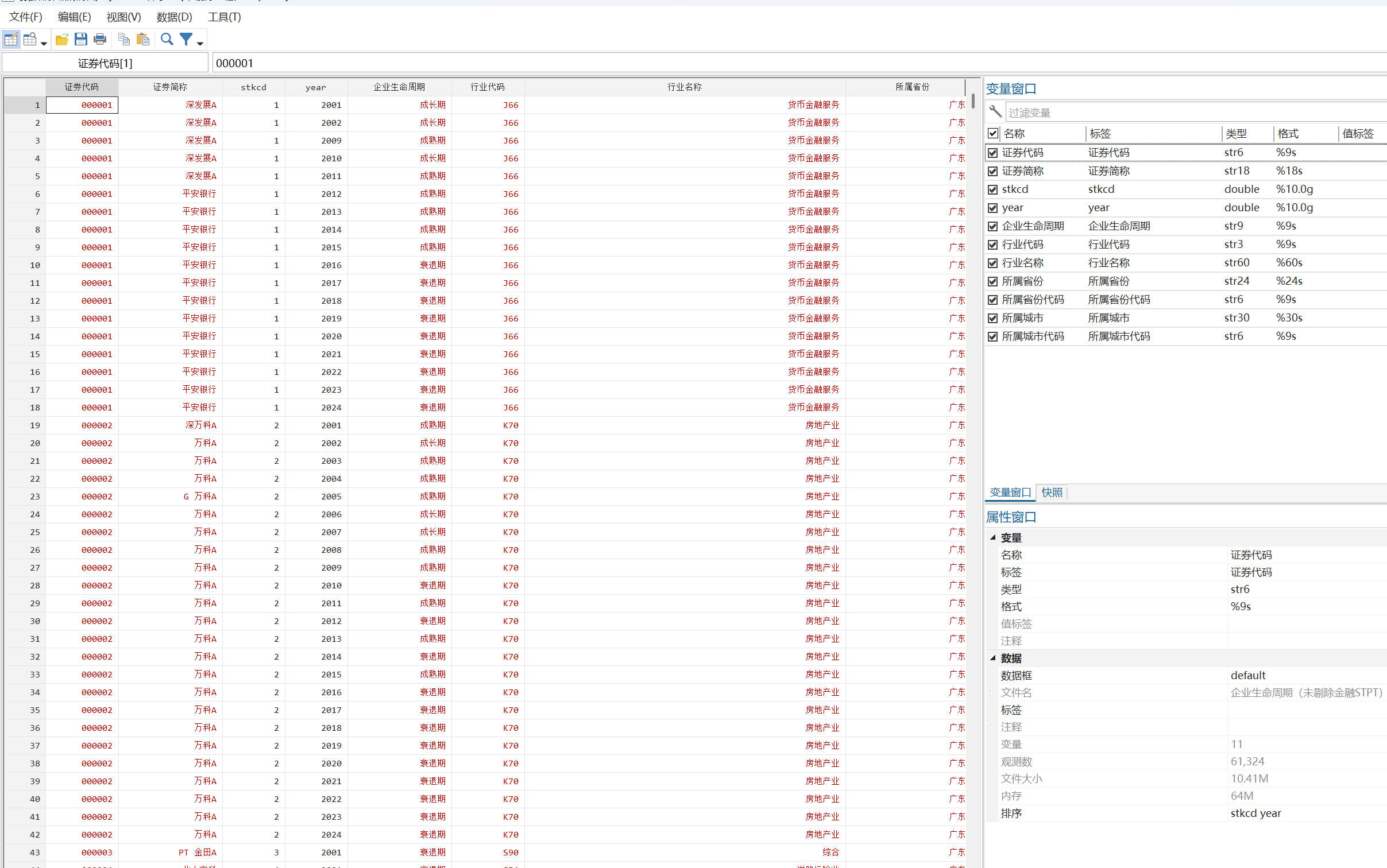Screen dimensions: 1387x868
Task: Click the copy icon in toolbar
Action: pyautogui.click(x=123, y=40)
